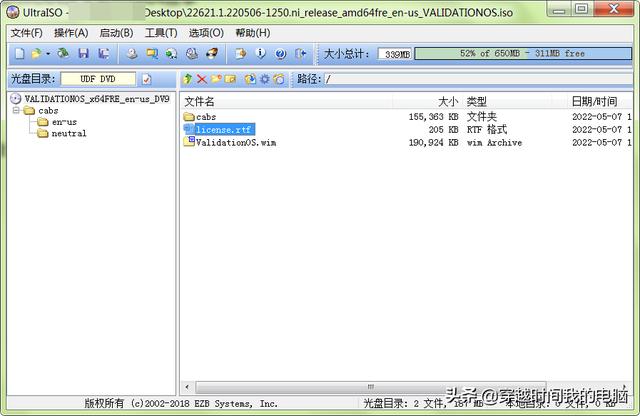Open the 操作(A) menu

(71, 33)
